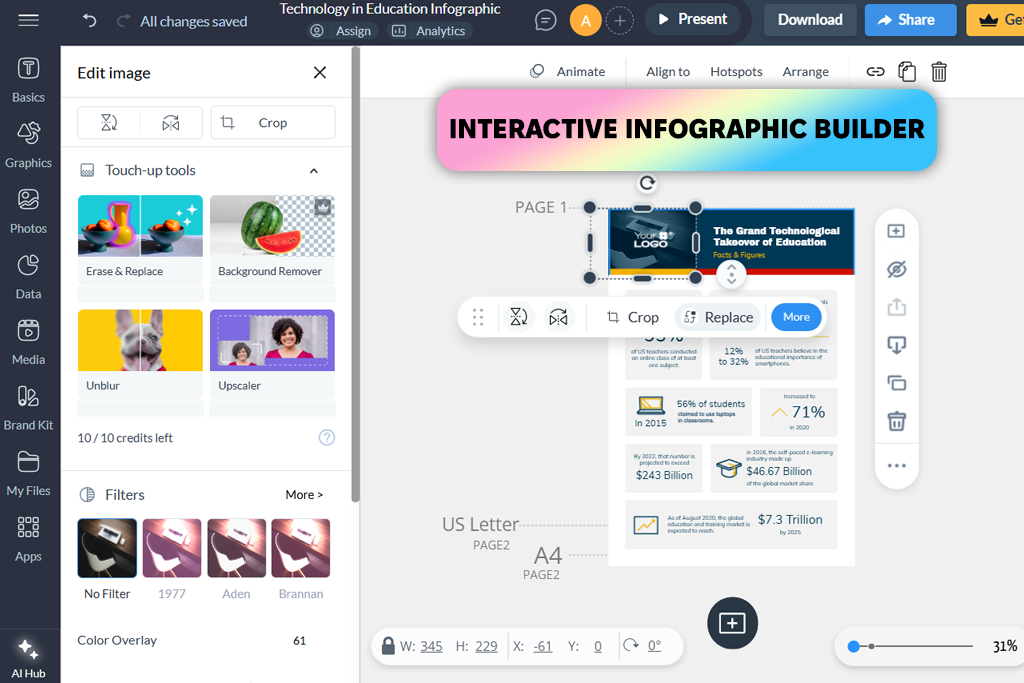Click Replace in floating toolbar
This screenshot has width=1024, height=683.
[x=718, y=317]
